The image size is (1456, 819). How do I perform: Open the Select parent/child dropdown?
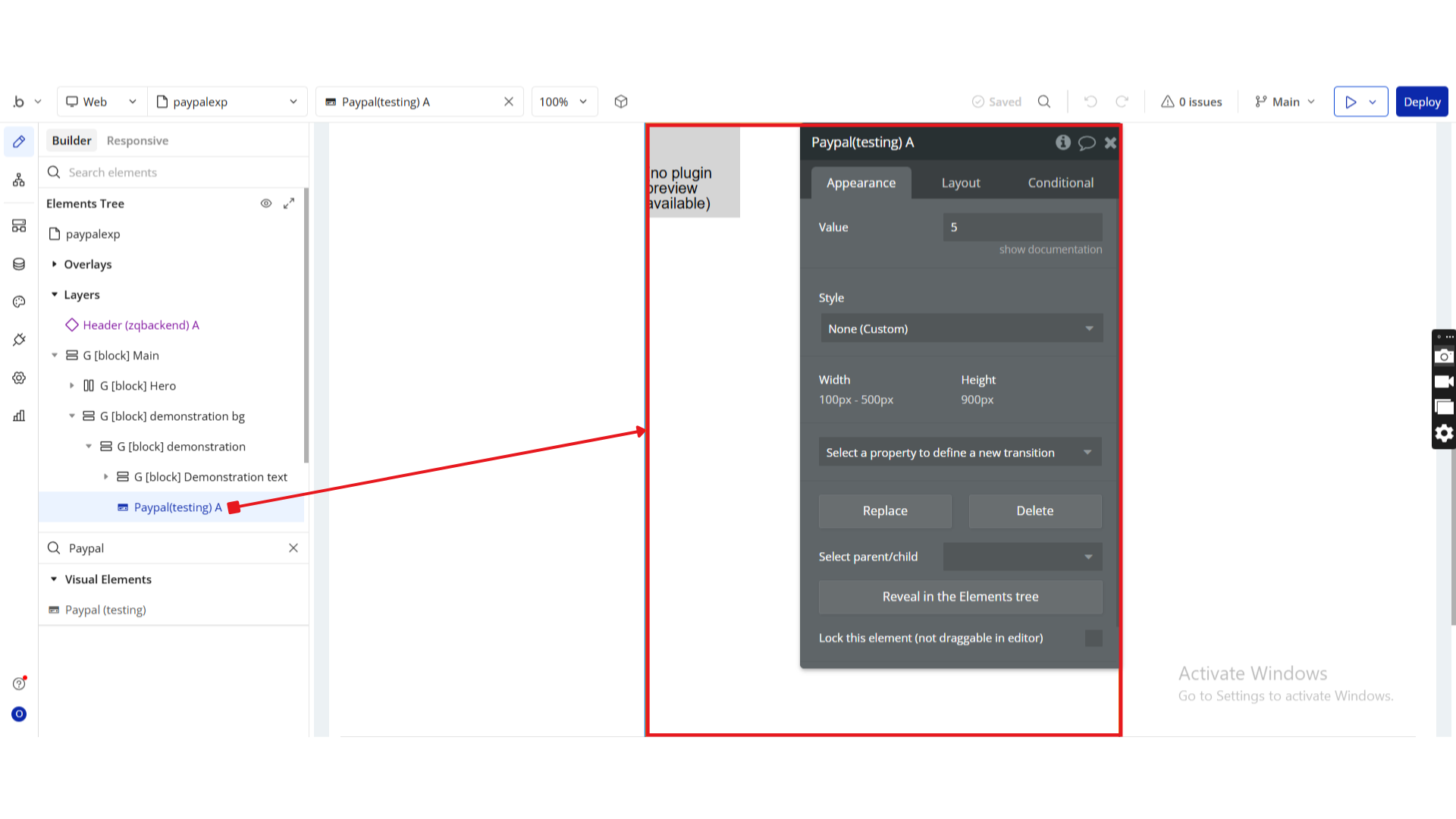click(1022, 557)
